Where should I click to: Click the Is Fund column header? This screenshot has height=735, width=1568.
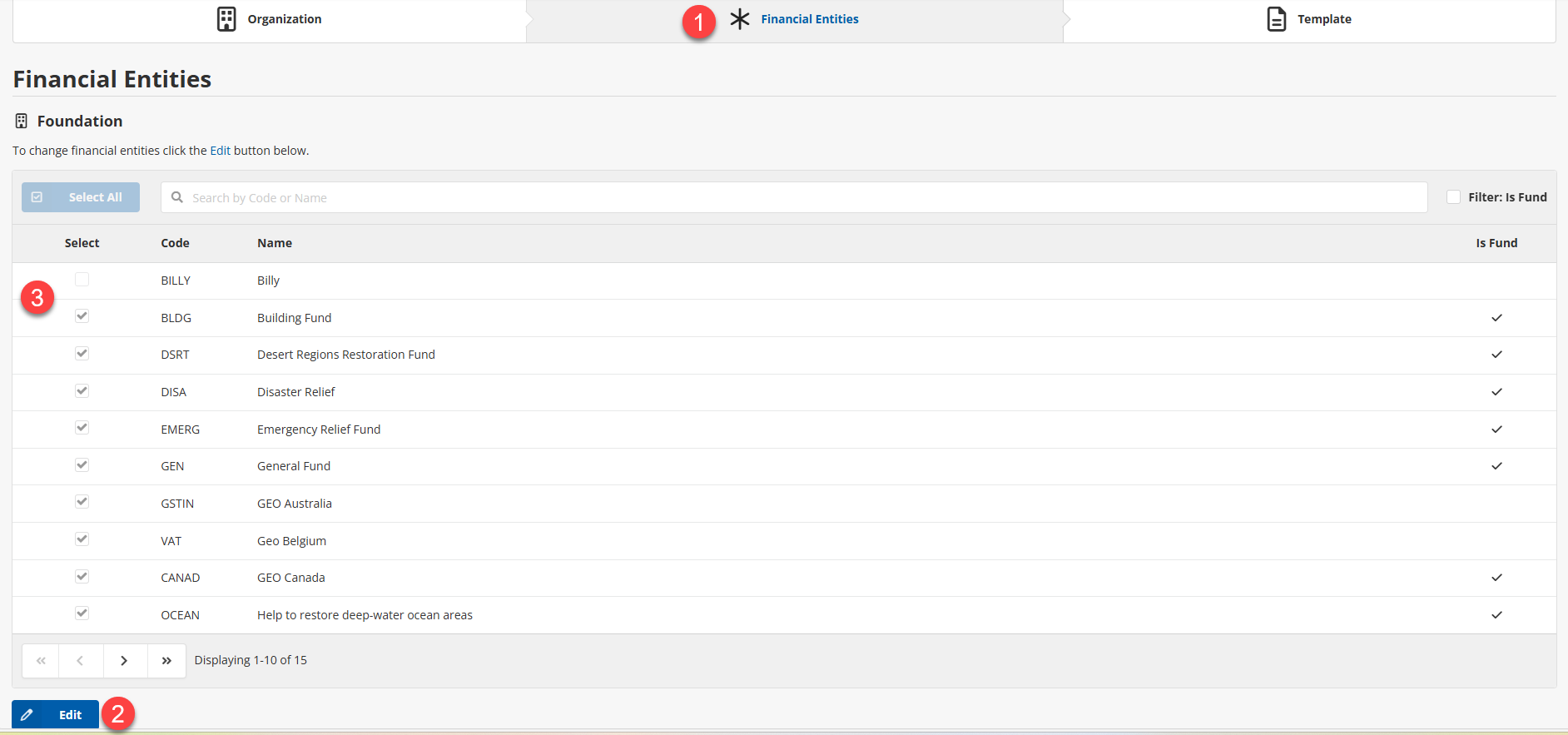tap(1496, 243)
